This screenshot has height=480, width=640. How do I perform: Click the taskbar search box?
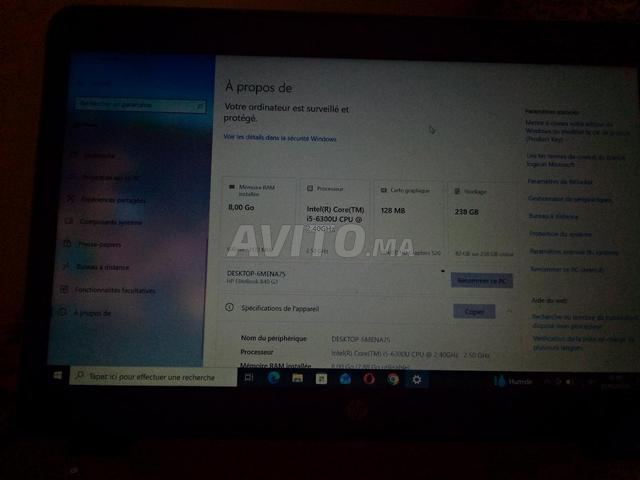(153, 377)
